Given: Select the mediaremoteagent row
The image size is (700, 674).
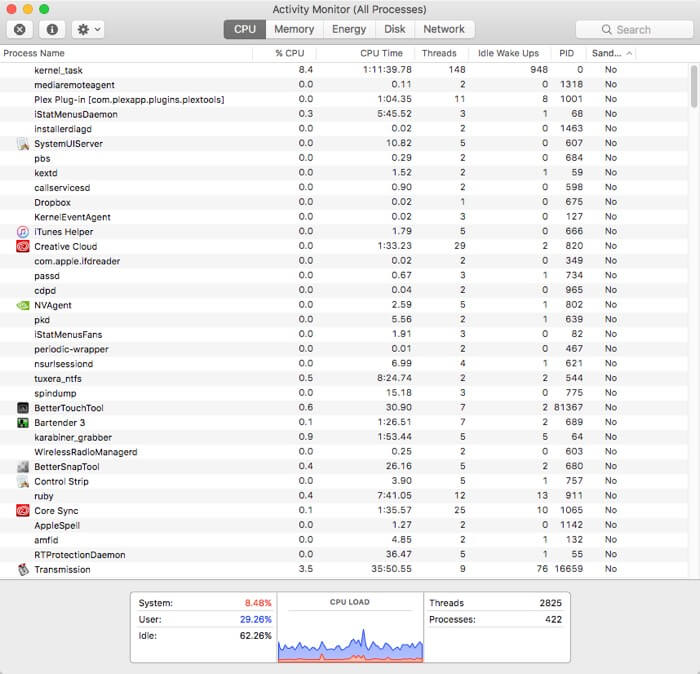Looking at the screenshot, I should point(344,85).
